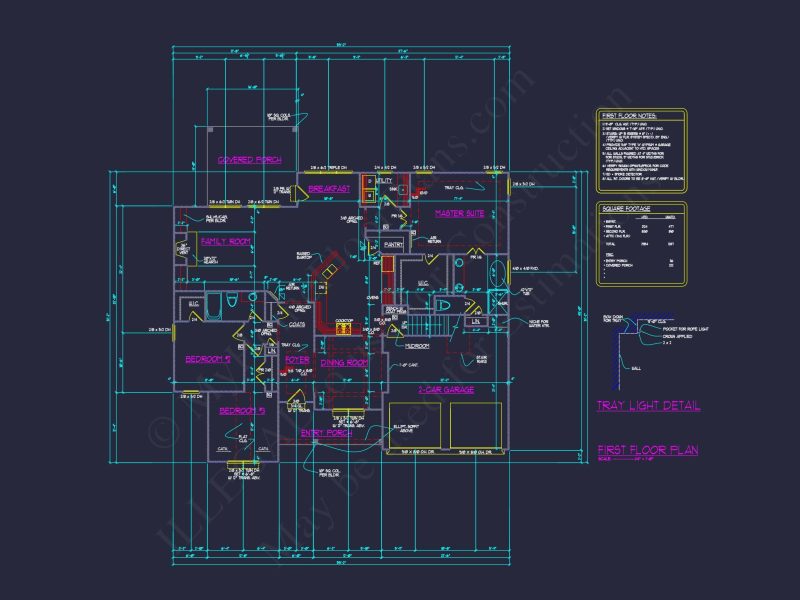Click the COVERED PORCH room label
The height and width of the screenshot is (600, 800).
249,160
